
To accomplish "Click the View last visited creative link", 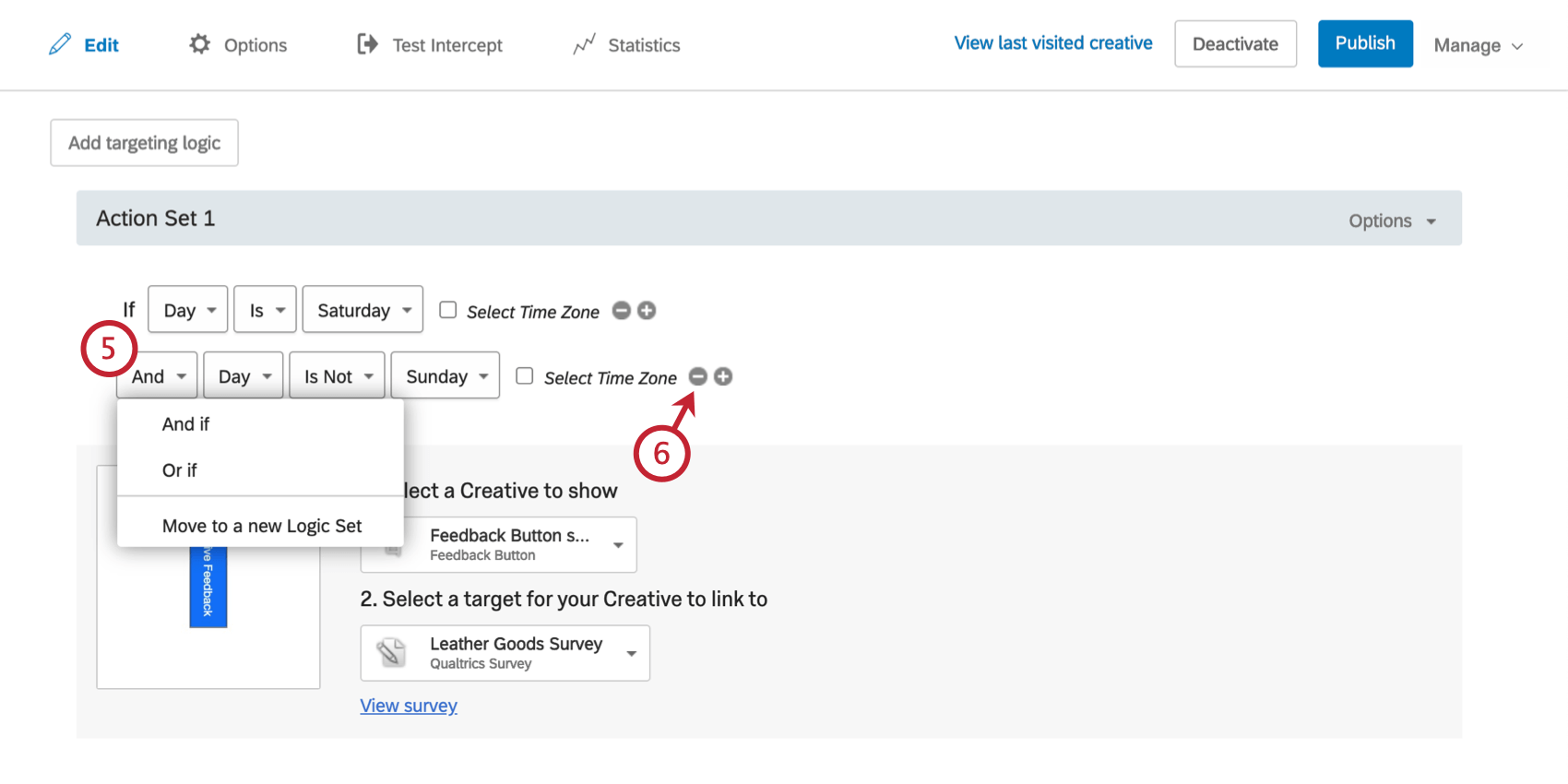I will coord(1052,42).
